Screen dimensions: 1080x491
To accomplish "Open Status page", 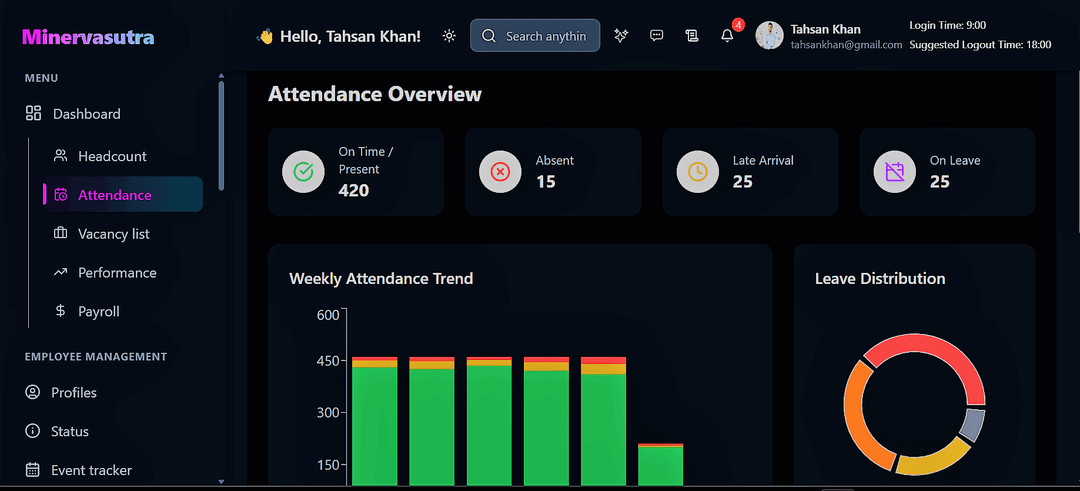I will pos(70,432).
